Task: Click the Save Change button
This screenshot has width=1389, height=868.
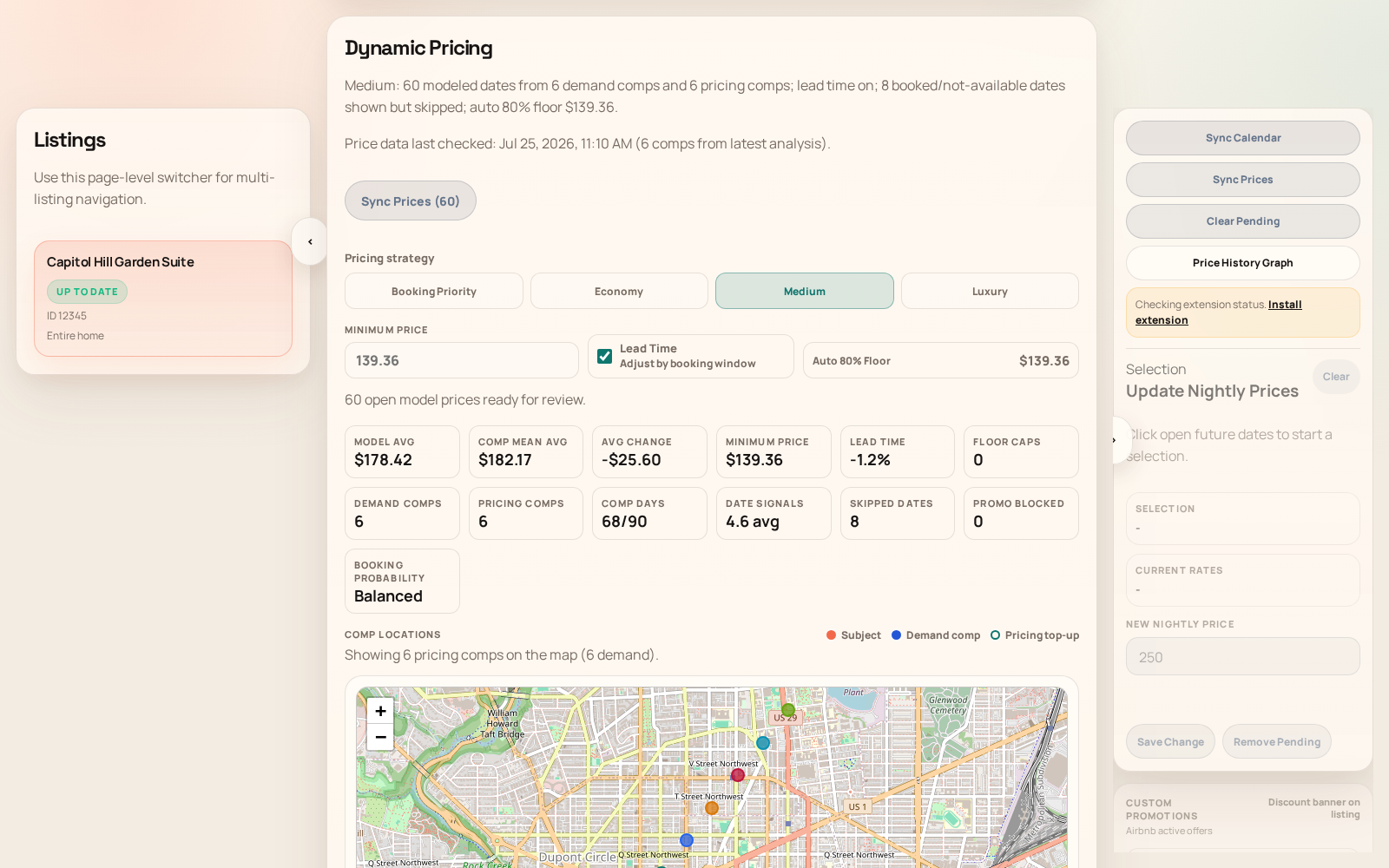Action: coord(1170,741)
